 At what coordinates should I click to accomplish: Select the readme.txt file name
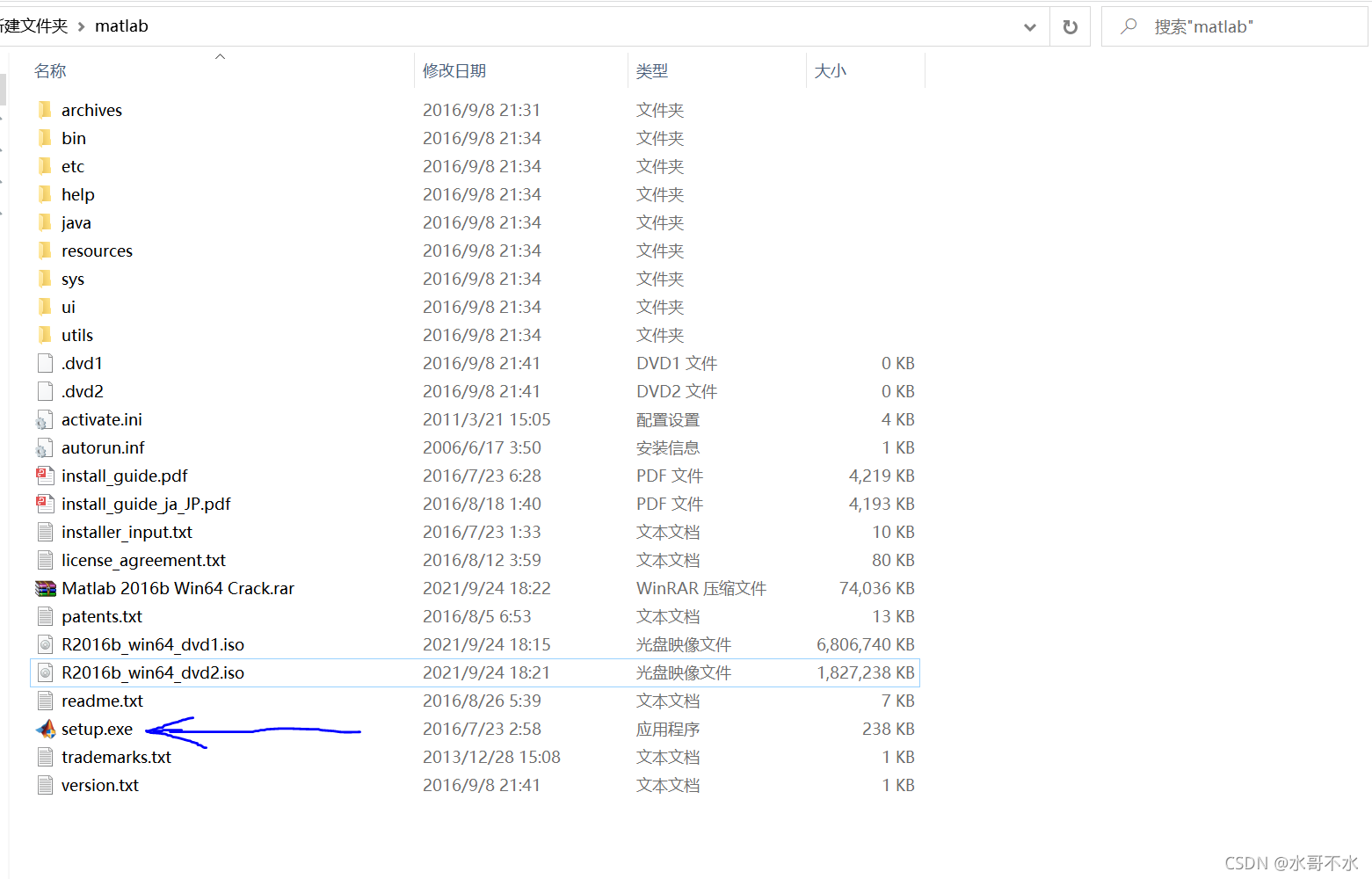pyautogui.click(x=102, y=701)
